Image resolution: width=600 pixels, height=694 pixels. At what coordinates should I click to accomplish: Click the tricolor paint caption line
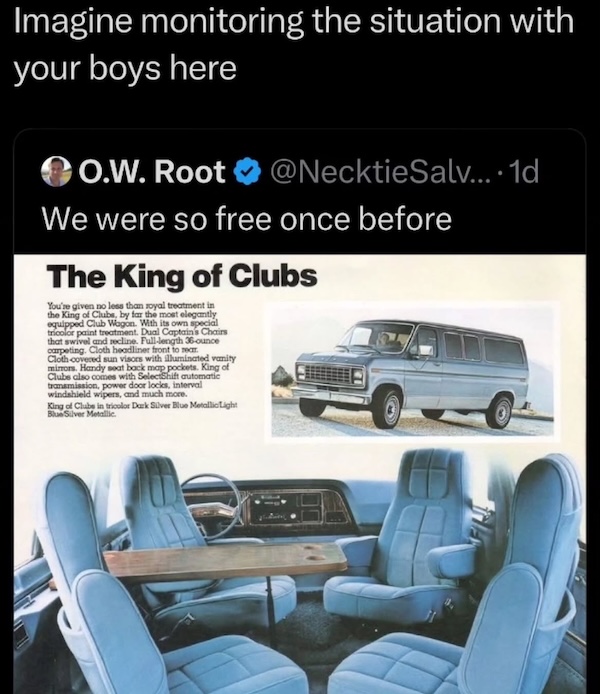coord(142,409)
